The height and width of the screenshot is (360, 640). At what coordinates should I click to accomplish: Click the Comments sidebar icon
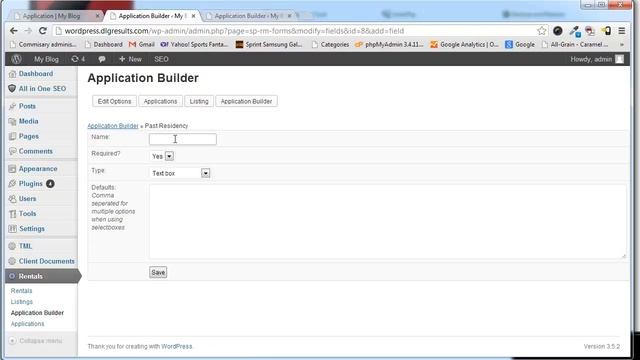(12, 151)
